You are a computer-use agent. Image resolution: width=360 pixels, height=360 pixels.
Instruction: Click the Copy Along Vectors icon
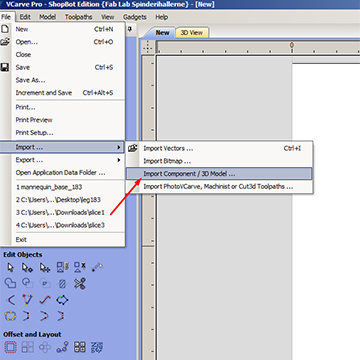pos(62,347)
